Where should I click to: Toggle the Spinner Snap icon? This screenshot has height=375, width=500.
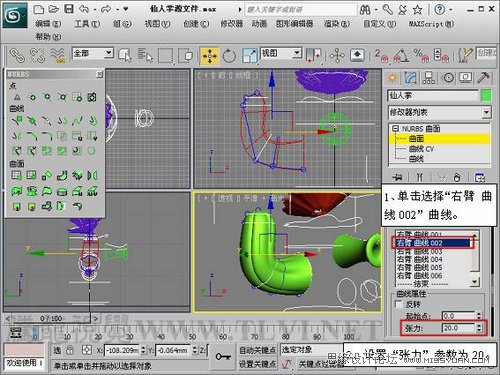[441, 56]
